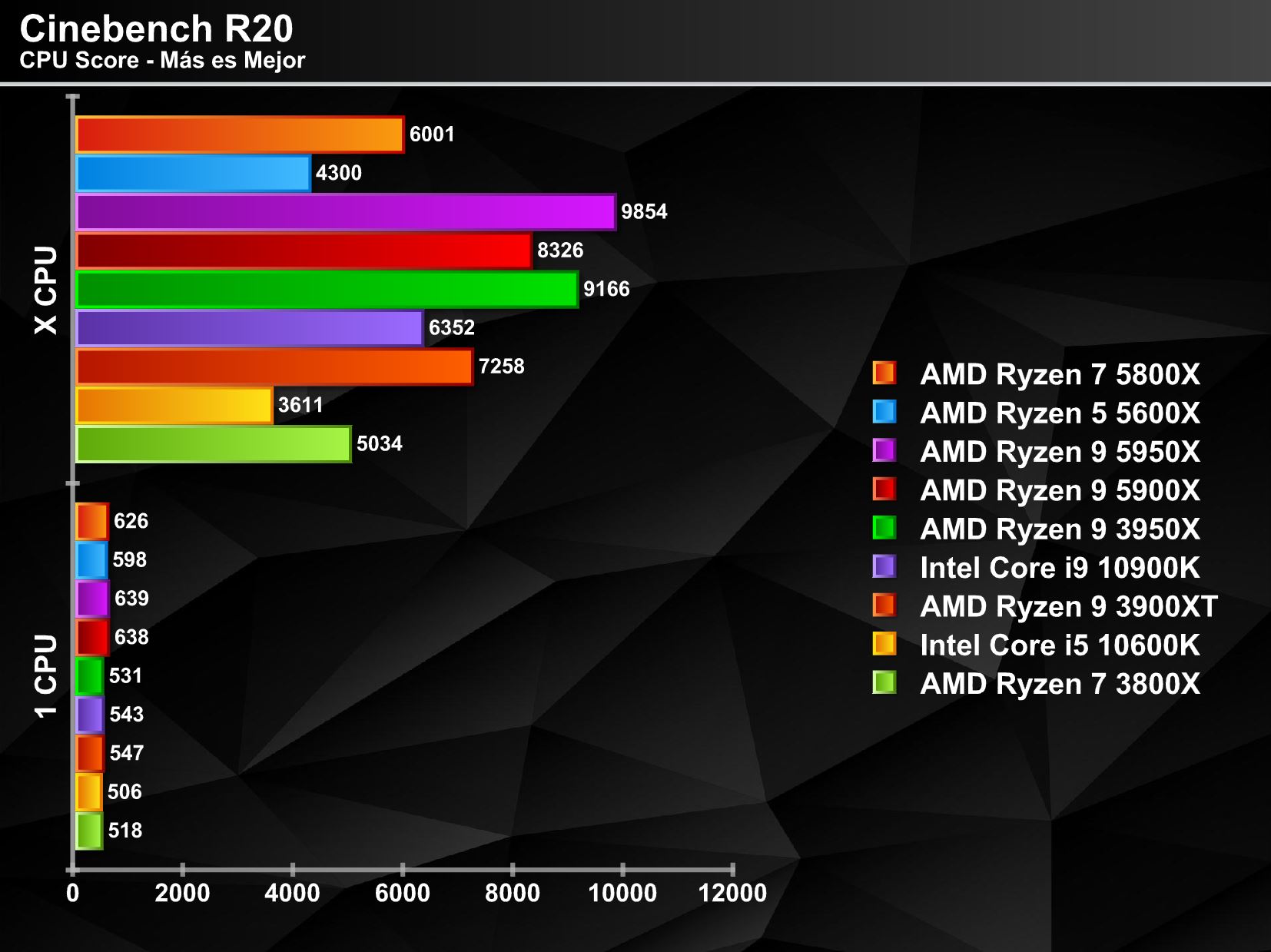Click the red Ryzen 9 5900X legend swatch
The height and width of the screenshot is (952, 1271).
pos(884,489)
